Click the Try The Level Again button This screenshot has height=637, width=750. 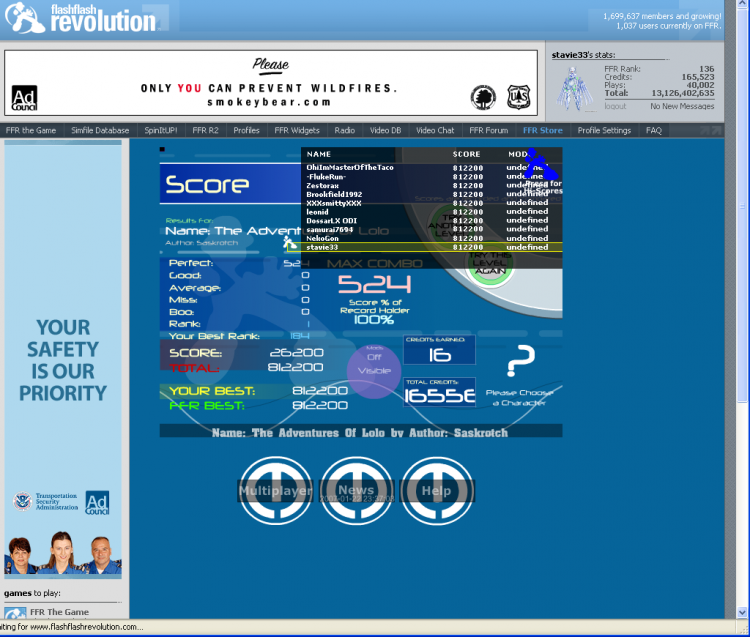[x=490, y=264]
